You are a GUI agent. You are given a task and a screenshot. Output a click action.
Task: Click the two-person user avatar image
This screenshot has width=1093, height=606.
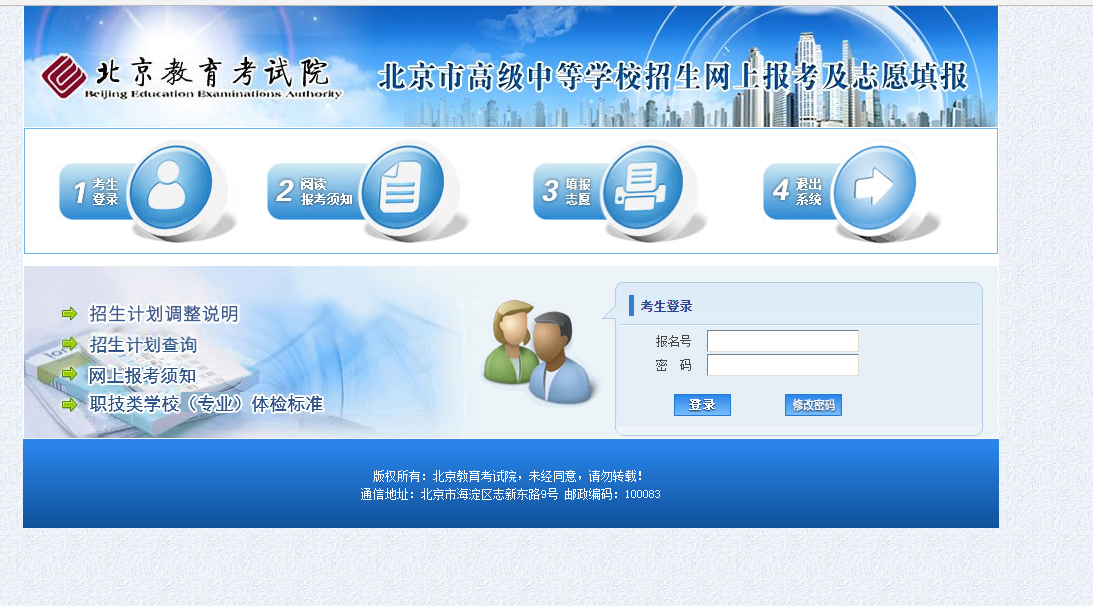539,351
